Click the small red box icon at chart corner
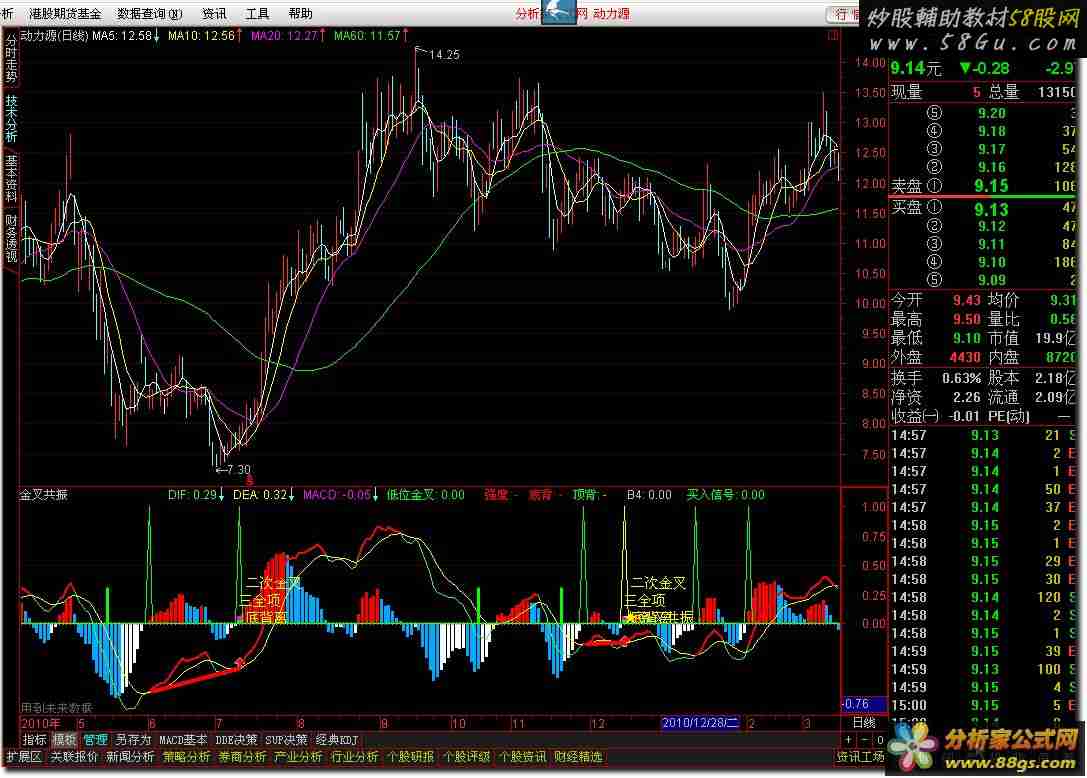 click(833, 35)
